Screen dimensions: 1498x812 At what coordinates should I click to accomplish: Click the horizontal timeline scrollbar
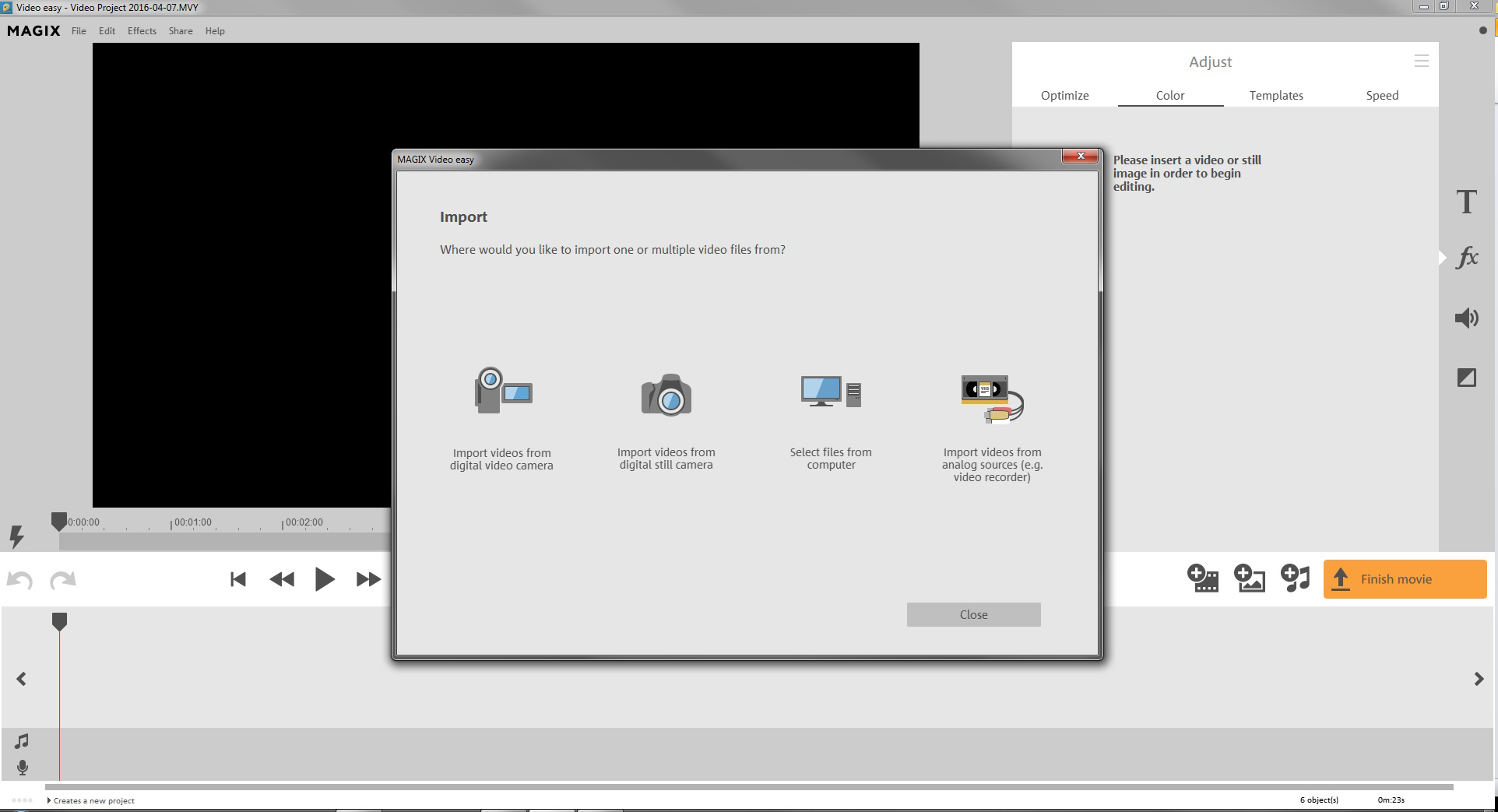click(x=749, y=787)
